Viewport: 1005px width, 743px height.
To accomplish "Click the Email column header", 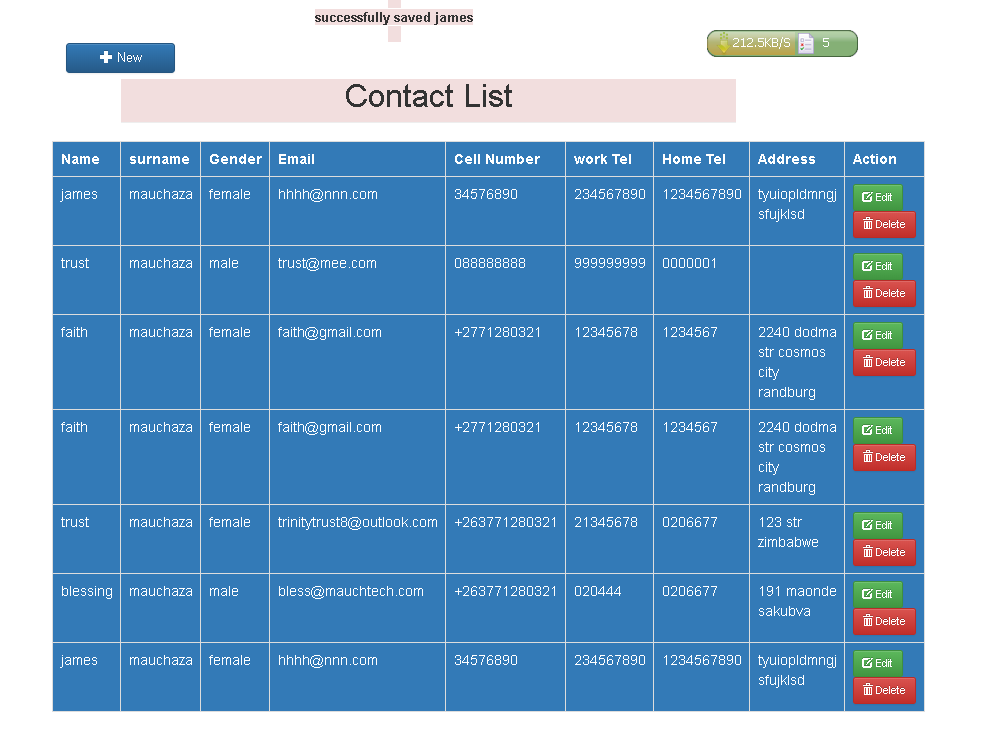I will point(296,159).
